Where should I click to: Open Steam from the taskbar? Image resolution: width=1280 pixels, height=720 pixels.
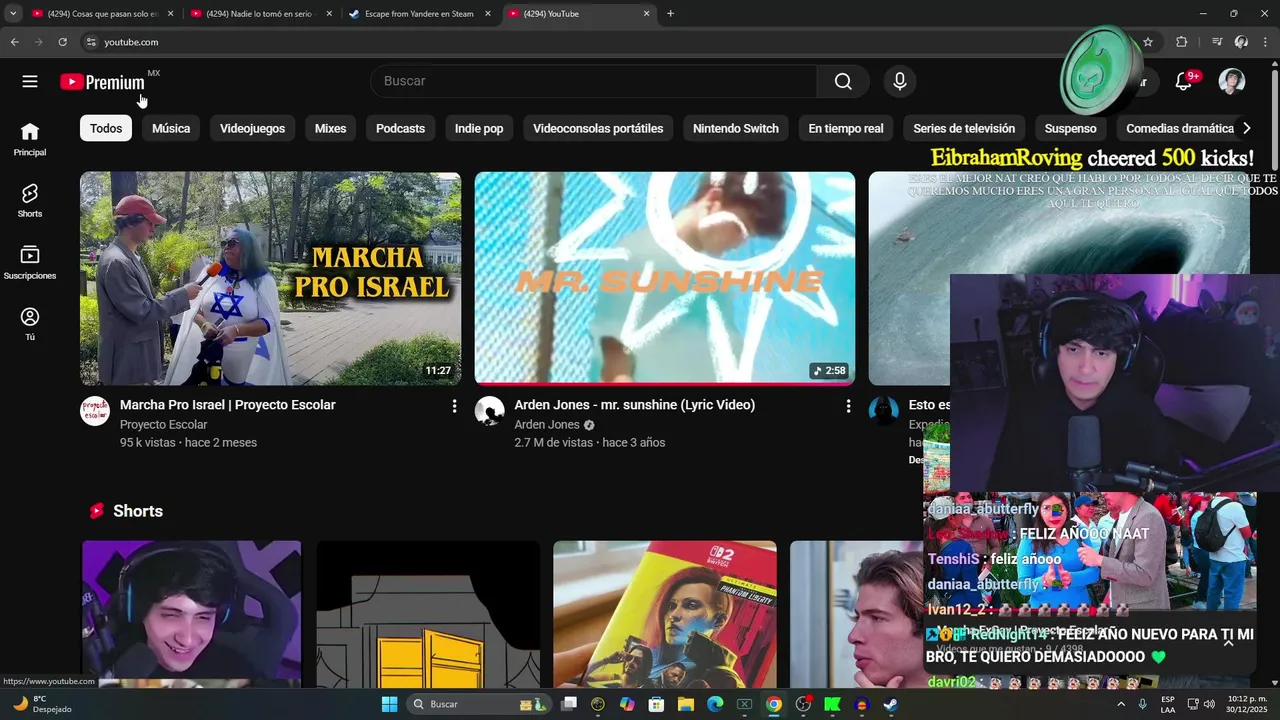click(890, 704)
